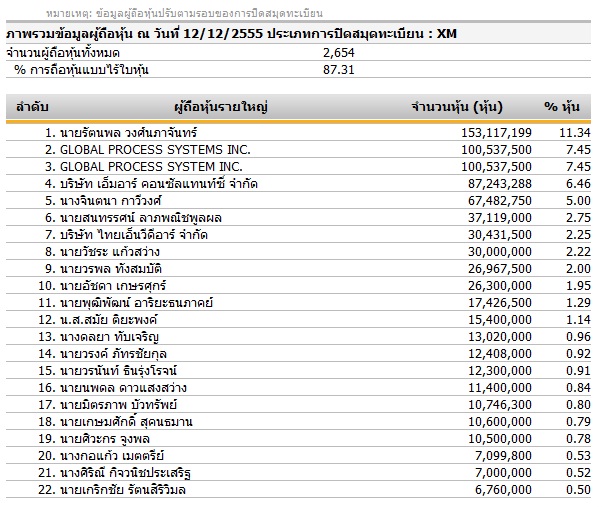Click percentage value 6.46
The image size is (602, 507).
click(x=578, y=183)
